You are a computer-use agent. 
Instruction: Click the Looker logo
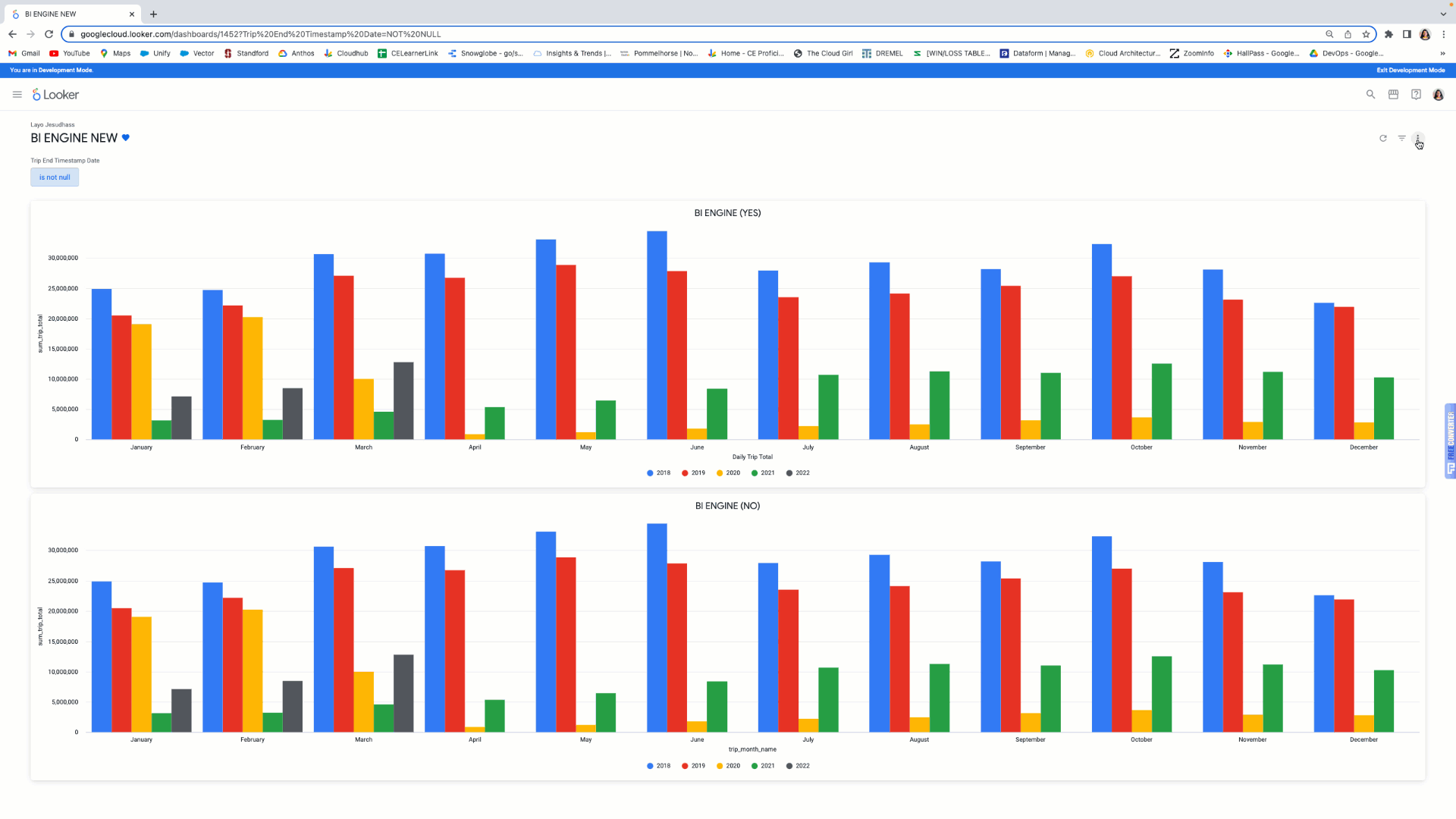(x=55, y=95)
